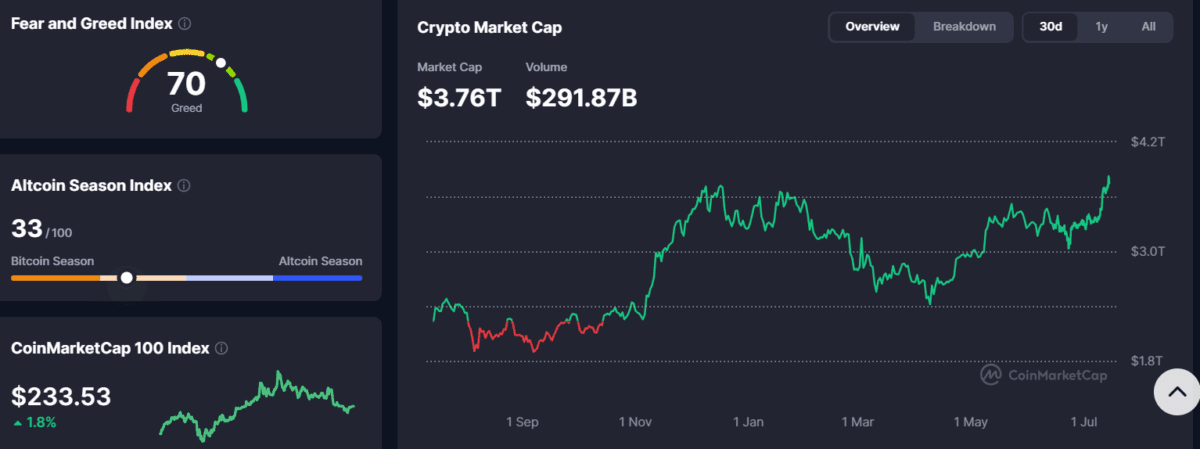Viewport: 1200px width, 449px height.
Task: Click the $3.76T market cap value
Action: click(459, 97)
